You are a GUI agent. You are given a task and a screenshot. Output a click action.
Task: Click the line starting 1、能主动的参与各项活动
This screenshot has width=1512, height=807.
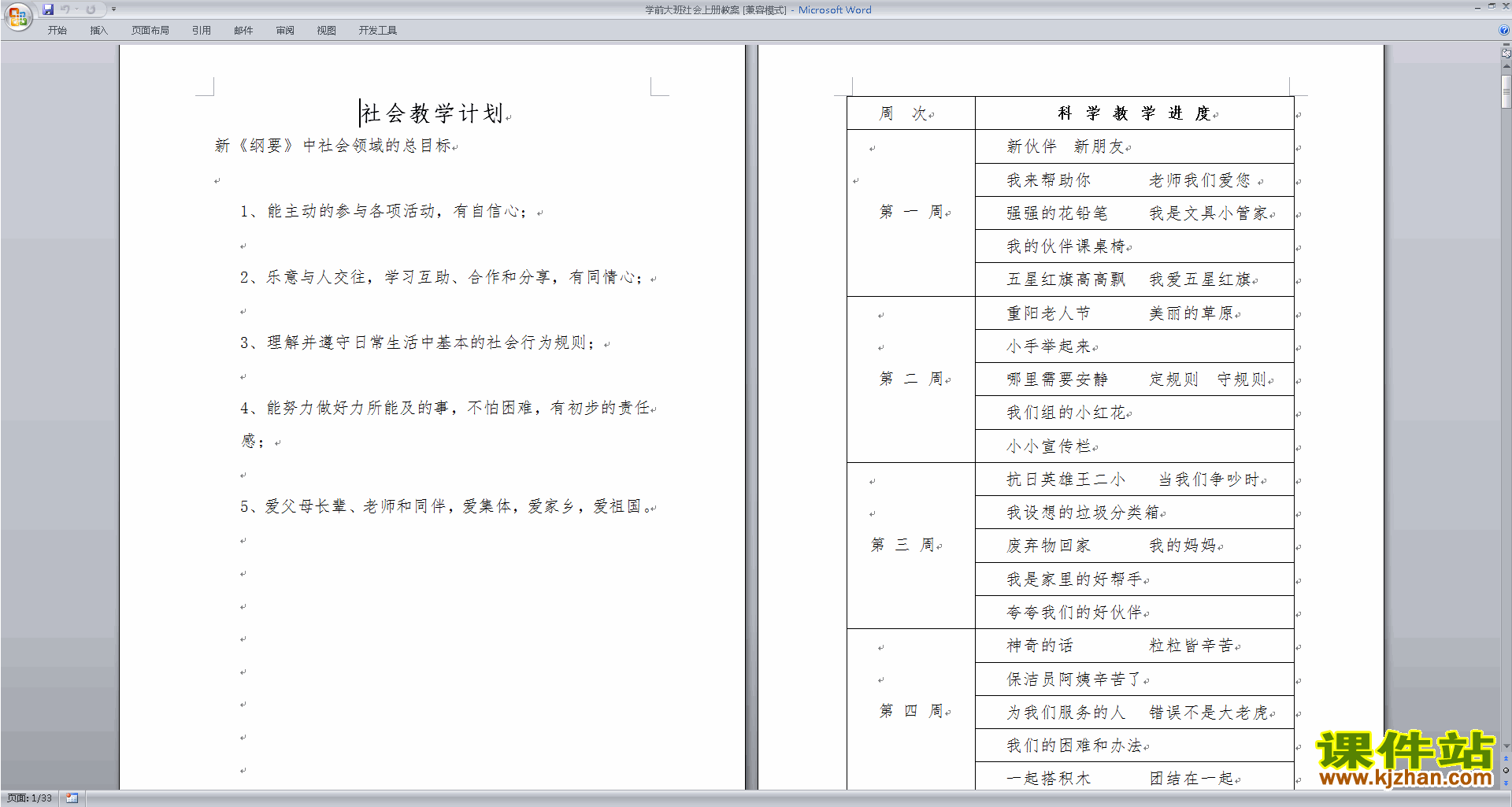tap(384, 211)
